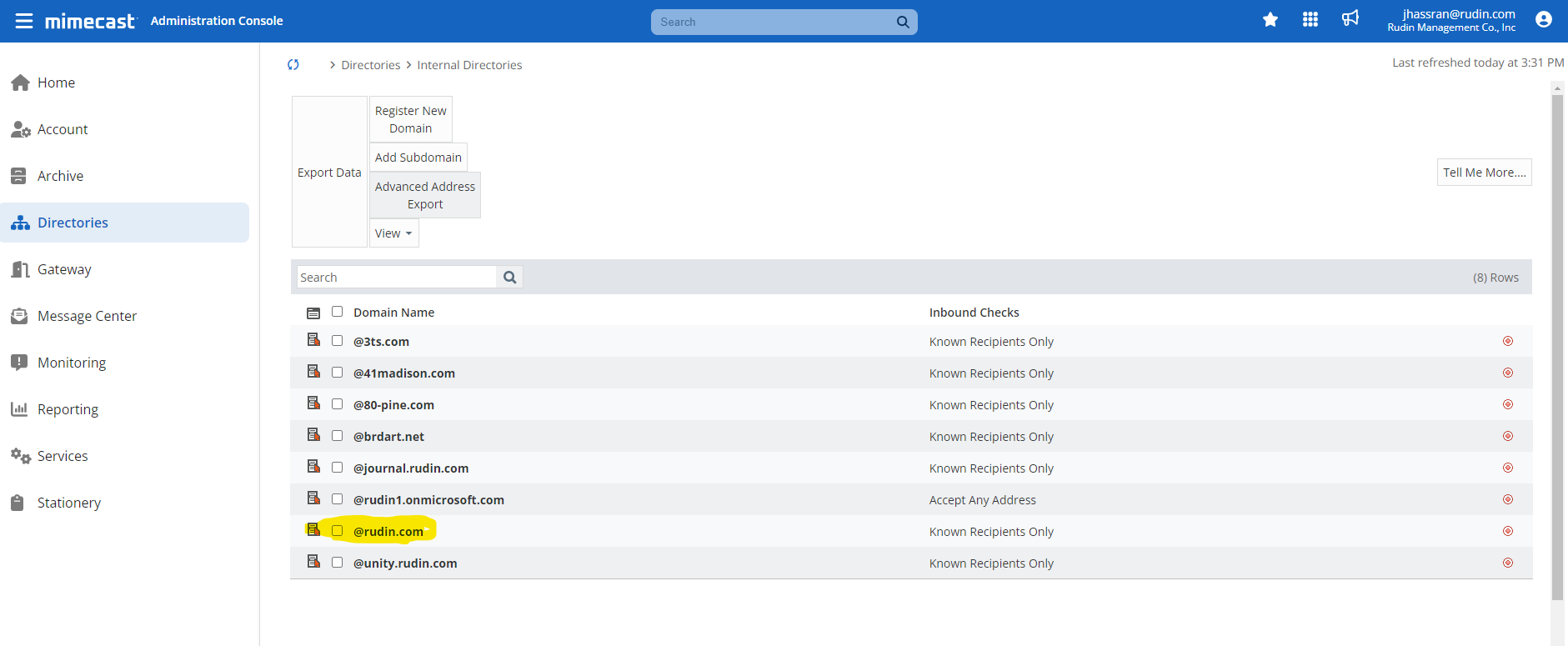This screenshot has width=1568, height=646.
Task: Click in the domain table Search field
Action: pos(397,277)
